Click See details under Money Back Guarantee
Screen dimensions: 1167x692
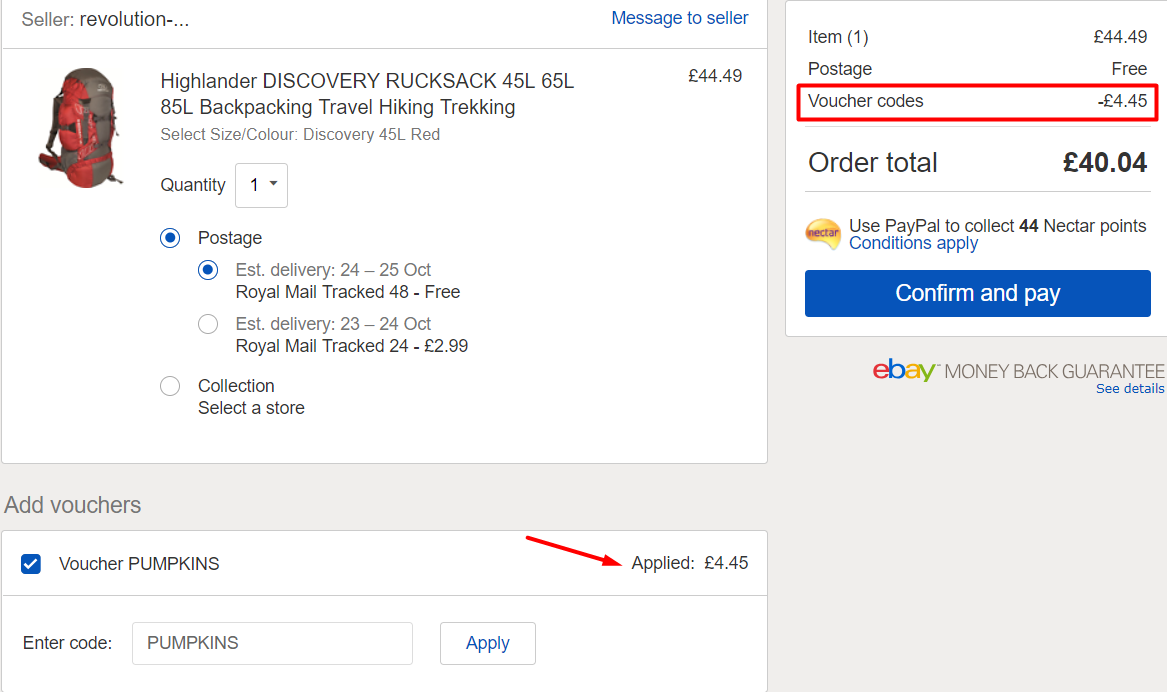[1130, 389]
